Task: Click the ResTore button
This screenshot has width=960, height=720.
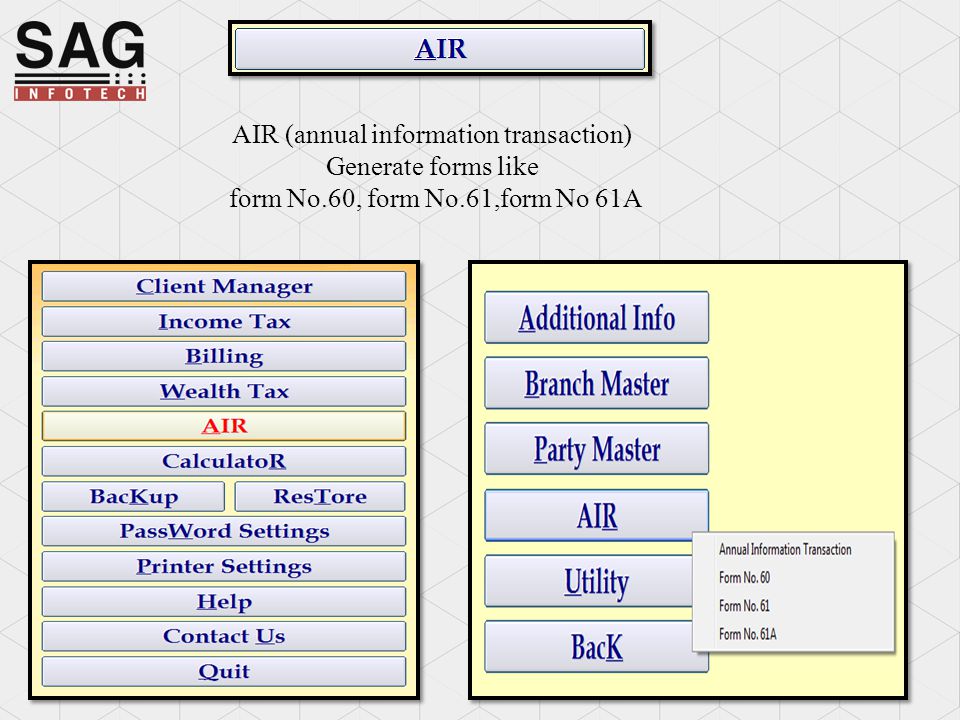Action: point(320,497)
